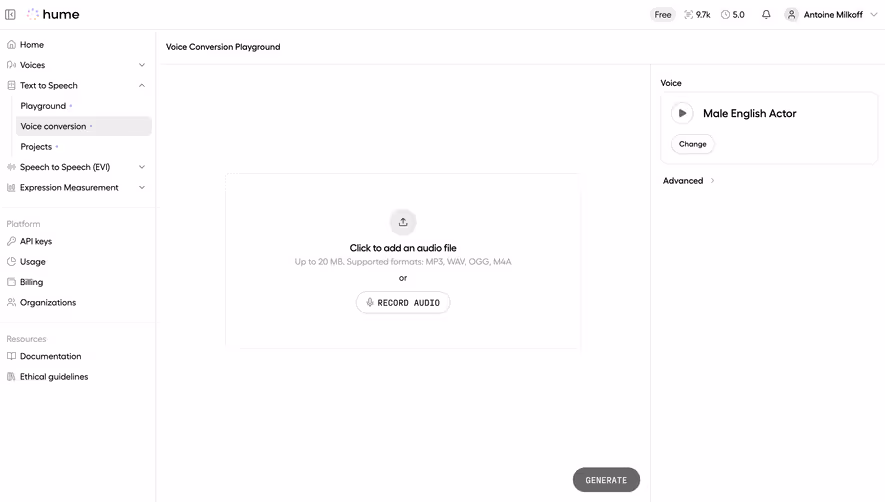The height and width of the screenshot is (502, 885).
Task: Expand the Advanced settings
Action: coord(689,181)
